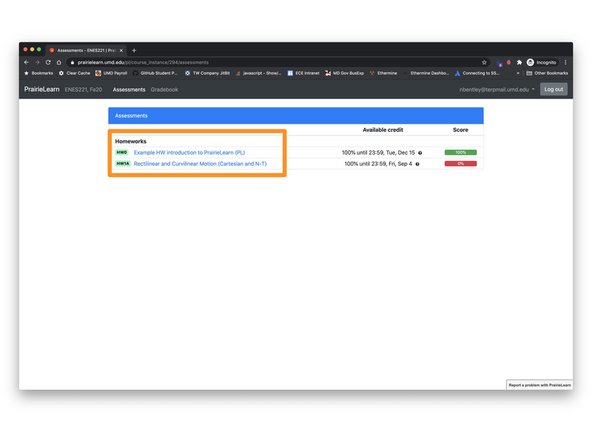The height and width of the screenshot is (444, 592).
Task: Click '100% until 23:59, Tue, Dec 15' text
Action: pyautogui.click(x=378, y=153)
